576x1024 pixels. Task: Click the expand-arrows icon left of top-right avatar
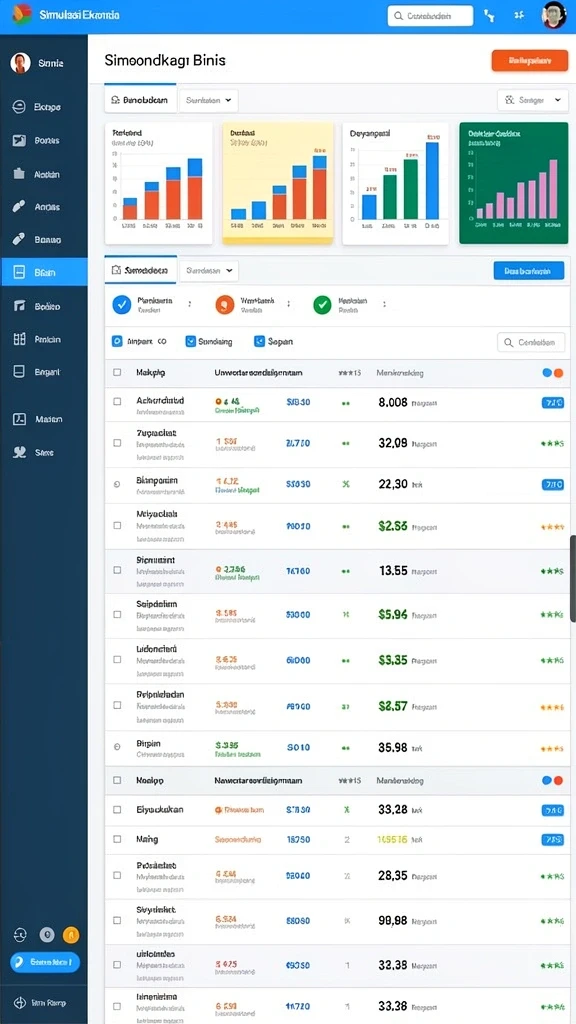[519, 15]
